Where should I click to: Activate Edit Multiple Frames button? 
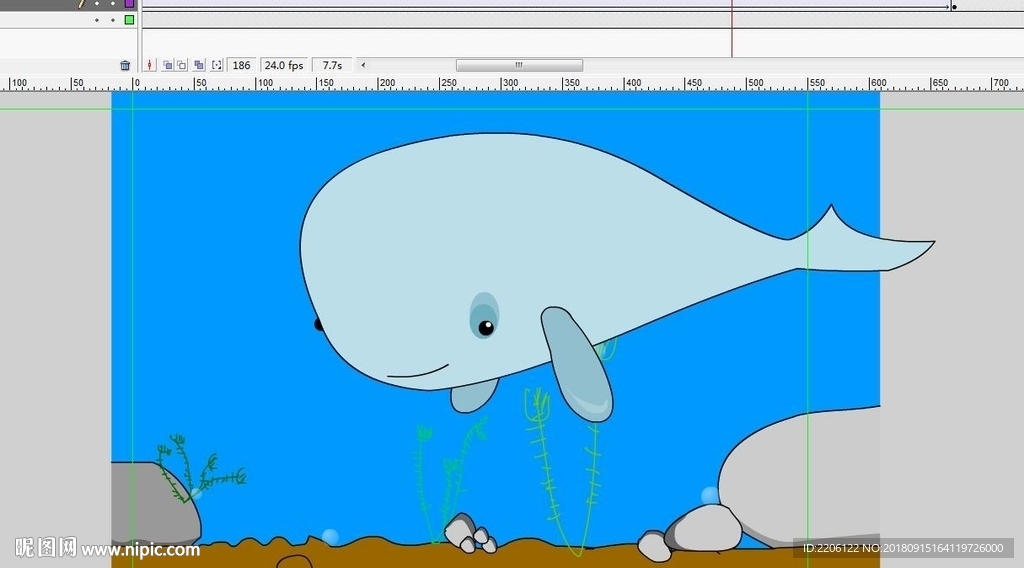point(199,65)
